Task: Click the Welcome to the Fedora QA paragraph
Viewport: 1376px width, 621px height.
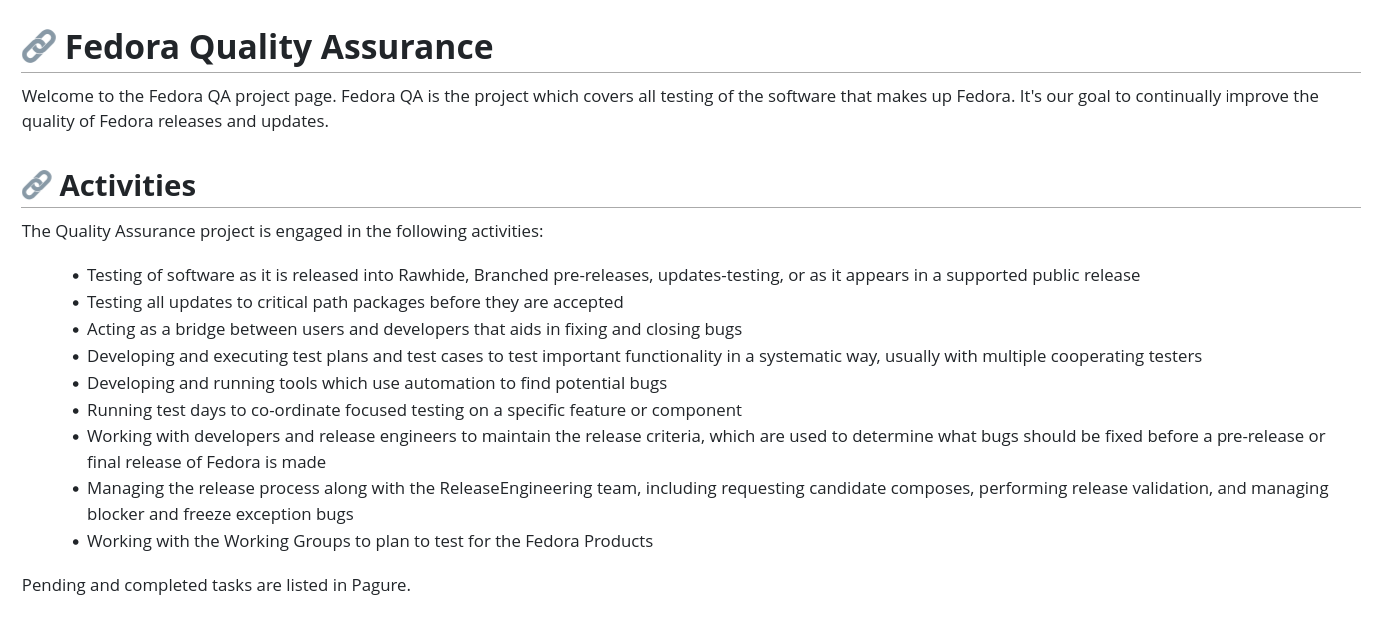Action: pyautogui.click(x=670, y=108)
